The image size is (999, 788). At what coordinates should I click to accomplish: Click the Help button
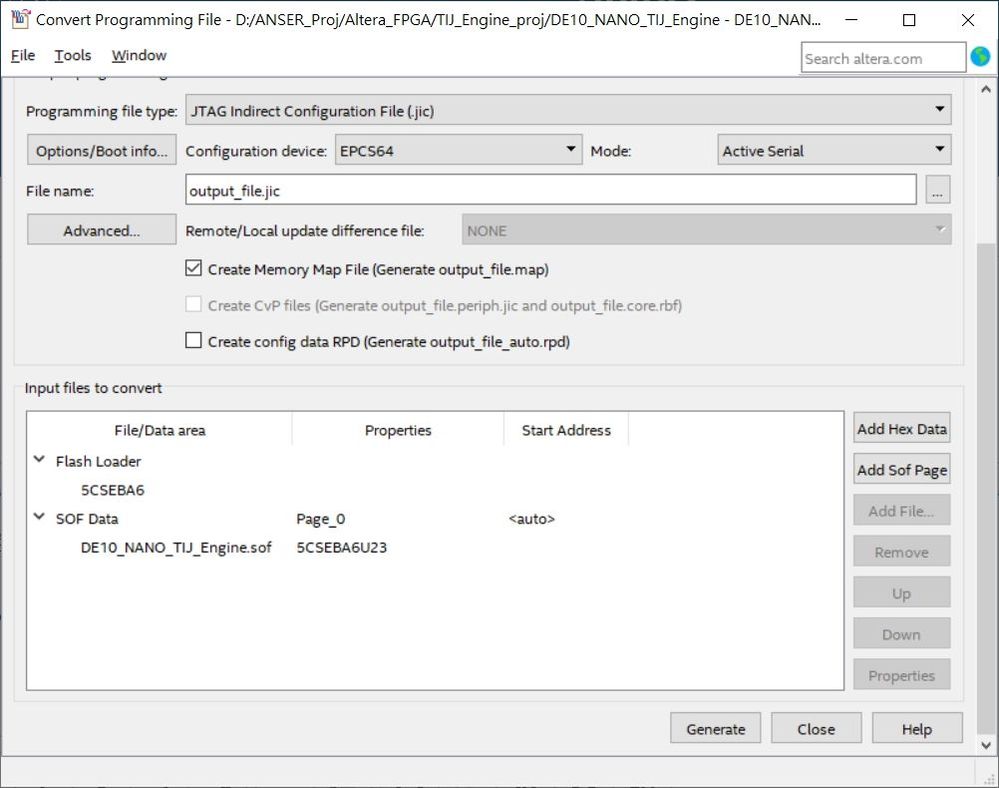point(917,728)
